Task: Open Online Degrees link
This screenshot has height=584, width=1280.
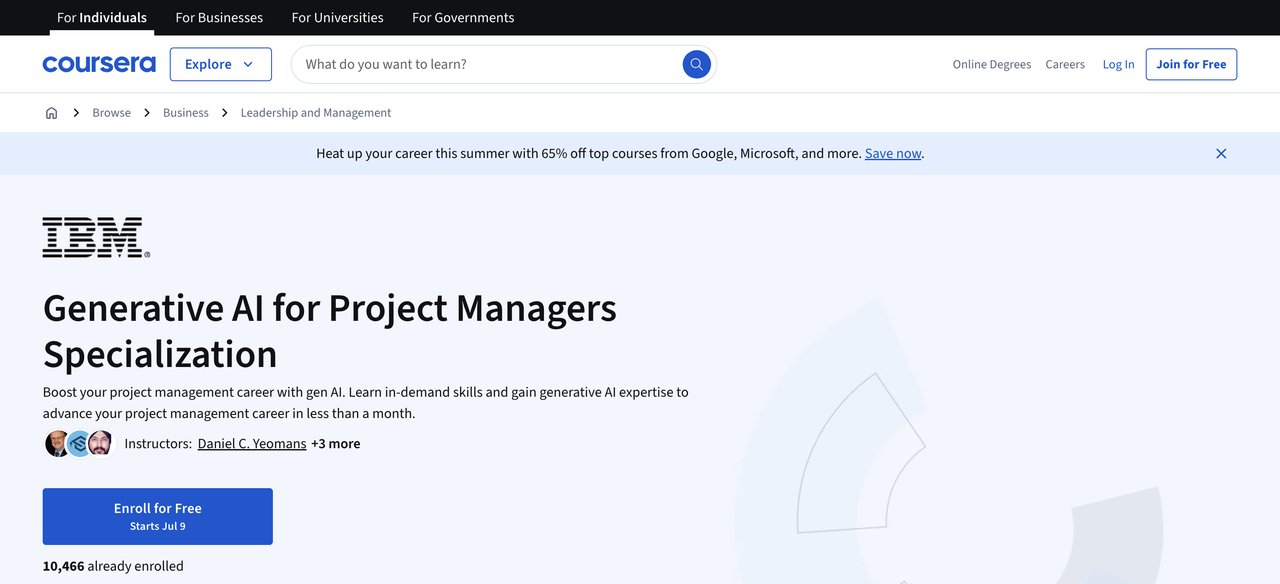Action: point(992,64)
